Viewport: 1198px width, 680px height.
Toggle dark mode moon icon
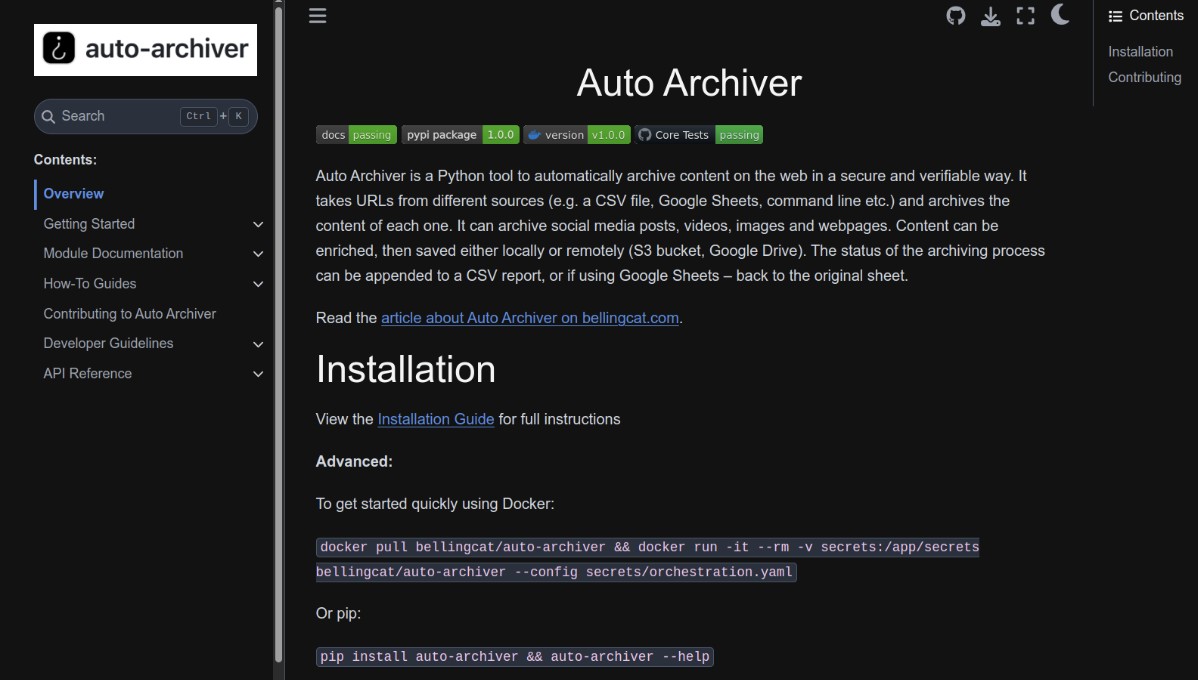click(1060, 15)
